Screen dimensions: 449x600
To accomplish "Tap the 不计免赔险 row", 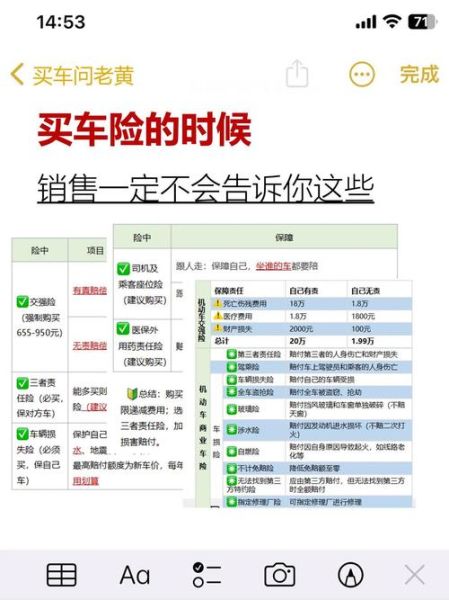I will pyautogui.click(x=318, y=468).
